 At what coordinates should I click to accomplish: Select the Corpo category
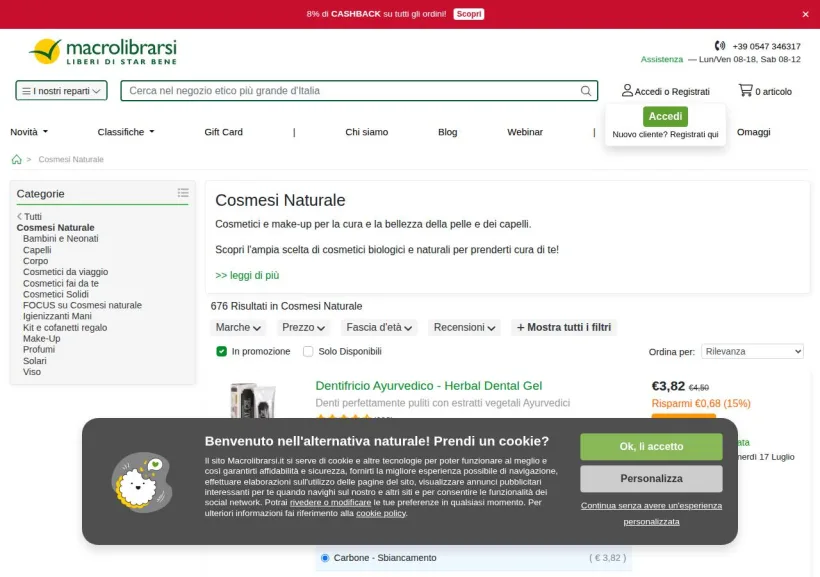[36, 261]
